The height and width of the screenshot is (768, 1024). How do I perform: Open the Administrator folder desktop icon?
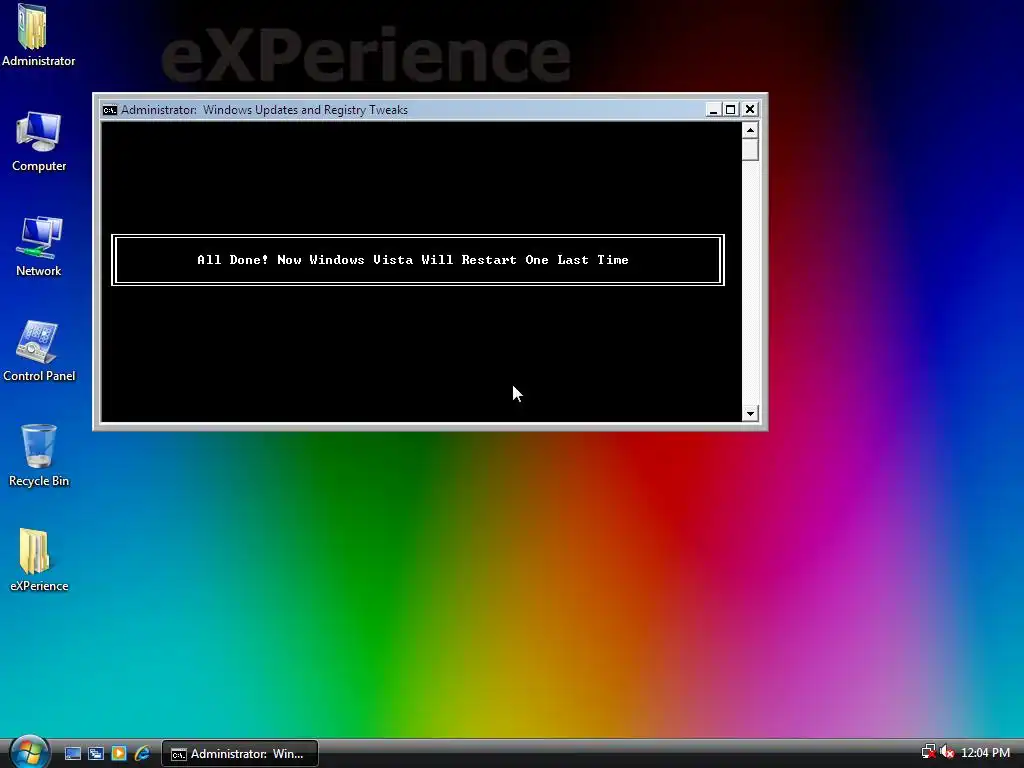click(x=38, y=36)
